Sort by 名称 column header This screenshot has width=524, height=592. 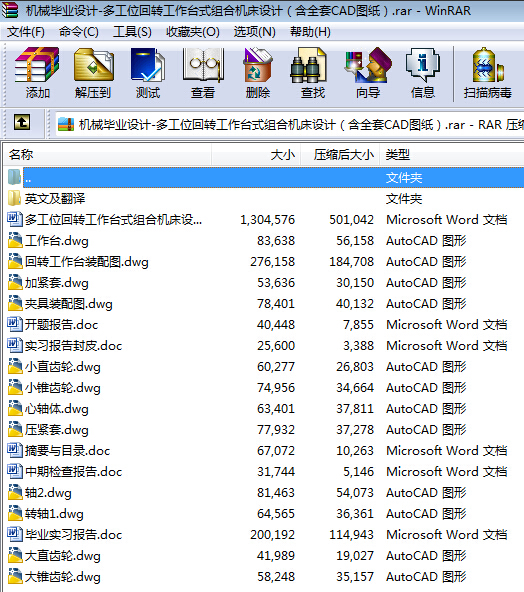point(107,154)
